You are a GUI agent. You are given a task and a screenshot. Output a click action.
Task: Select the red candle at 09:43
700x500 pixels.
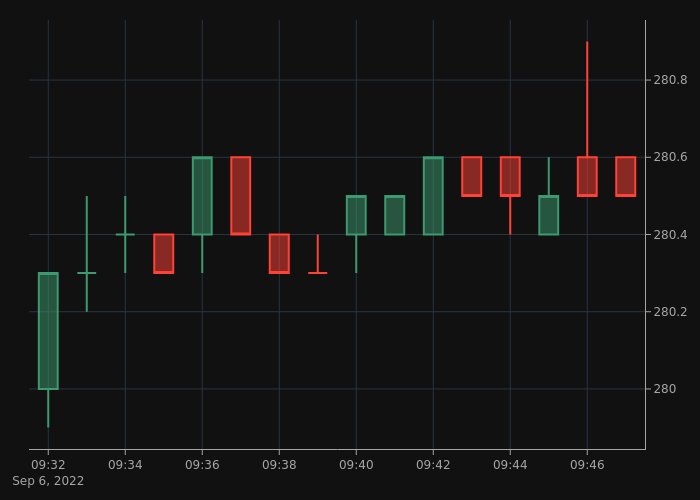(471, 176)
